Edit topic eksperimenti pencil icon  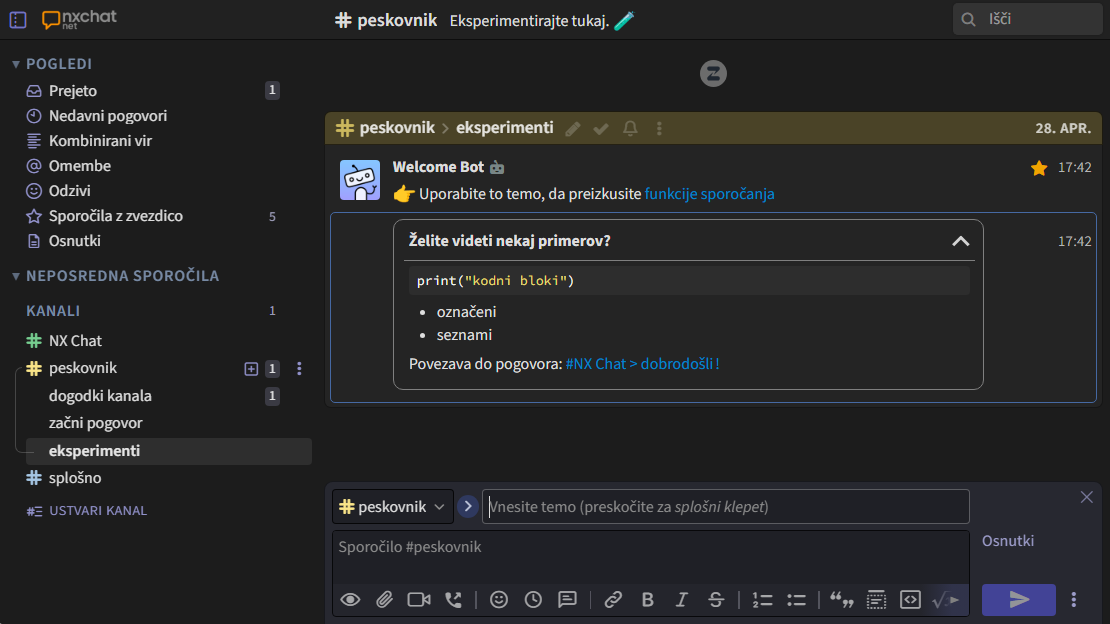click(x=573, y=128)
